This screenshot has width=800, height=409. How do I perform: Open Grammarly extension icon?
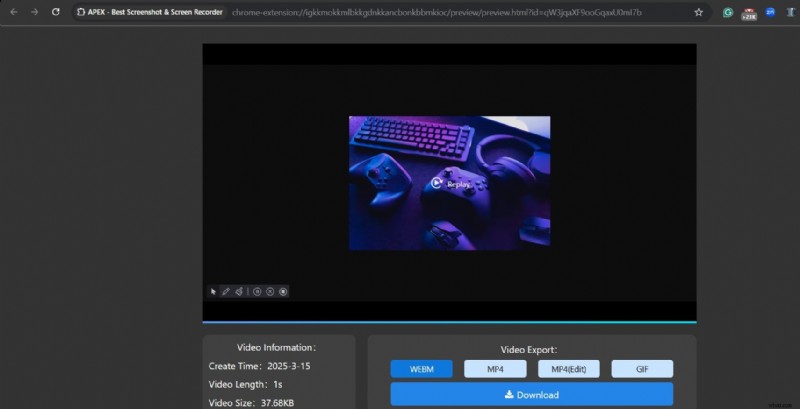(x=728, y=13)
